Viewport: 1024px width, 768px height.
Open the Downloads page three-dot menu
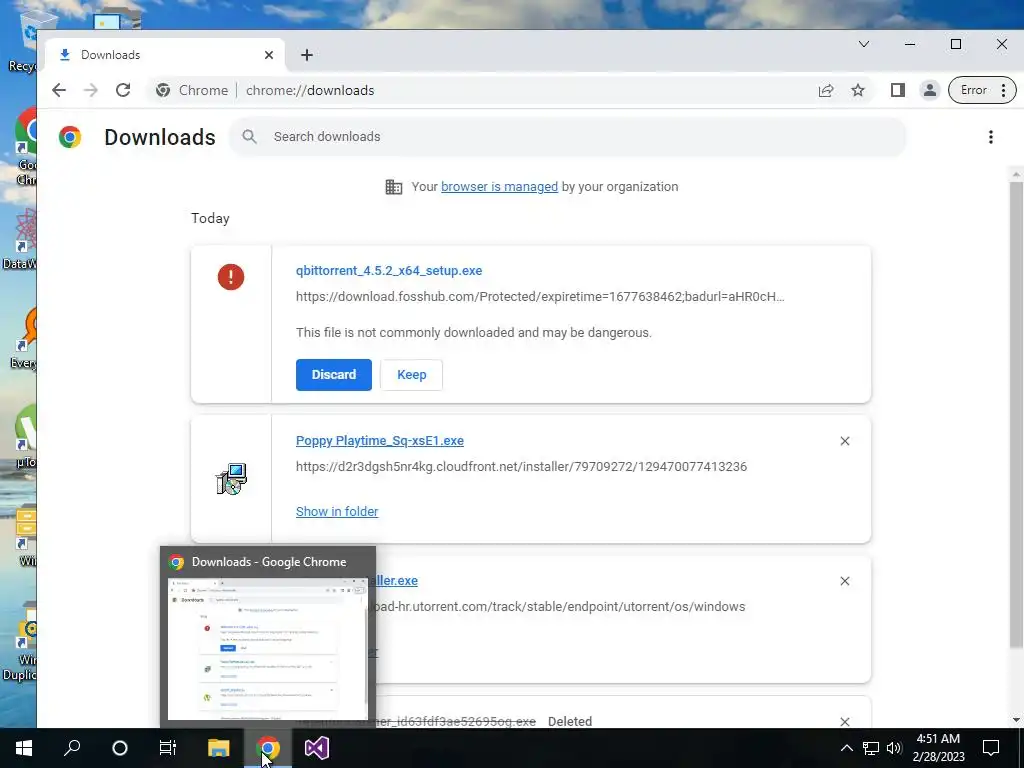pyautogui.click(x=991, y=136)
